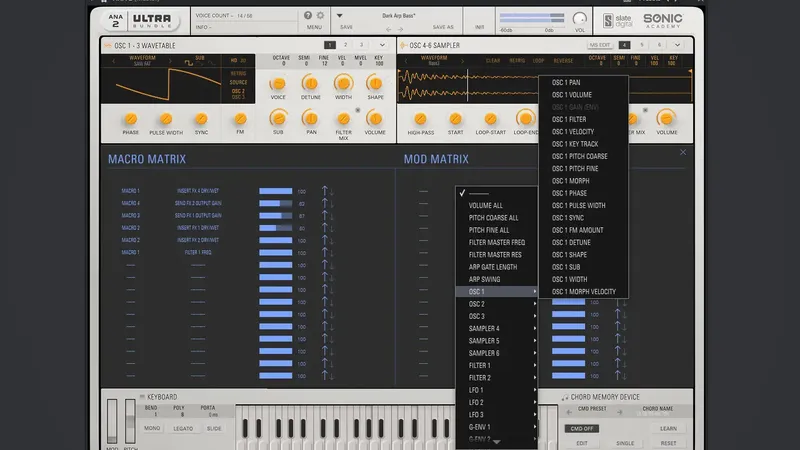Expand the OSC 4-6 sampler chevron

[677, 45]
